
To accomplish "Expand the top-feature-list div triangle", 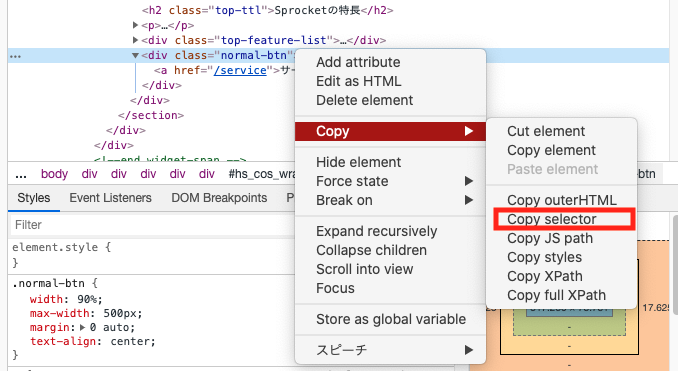I will click(x=135, y=40).
